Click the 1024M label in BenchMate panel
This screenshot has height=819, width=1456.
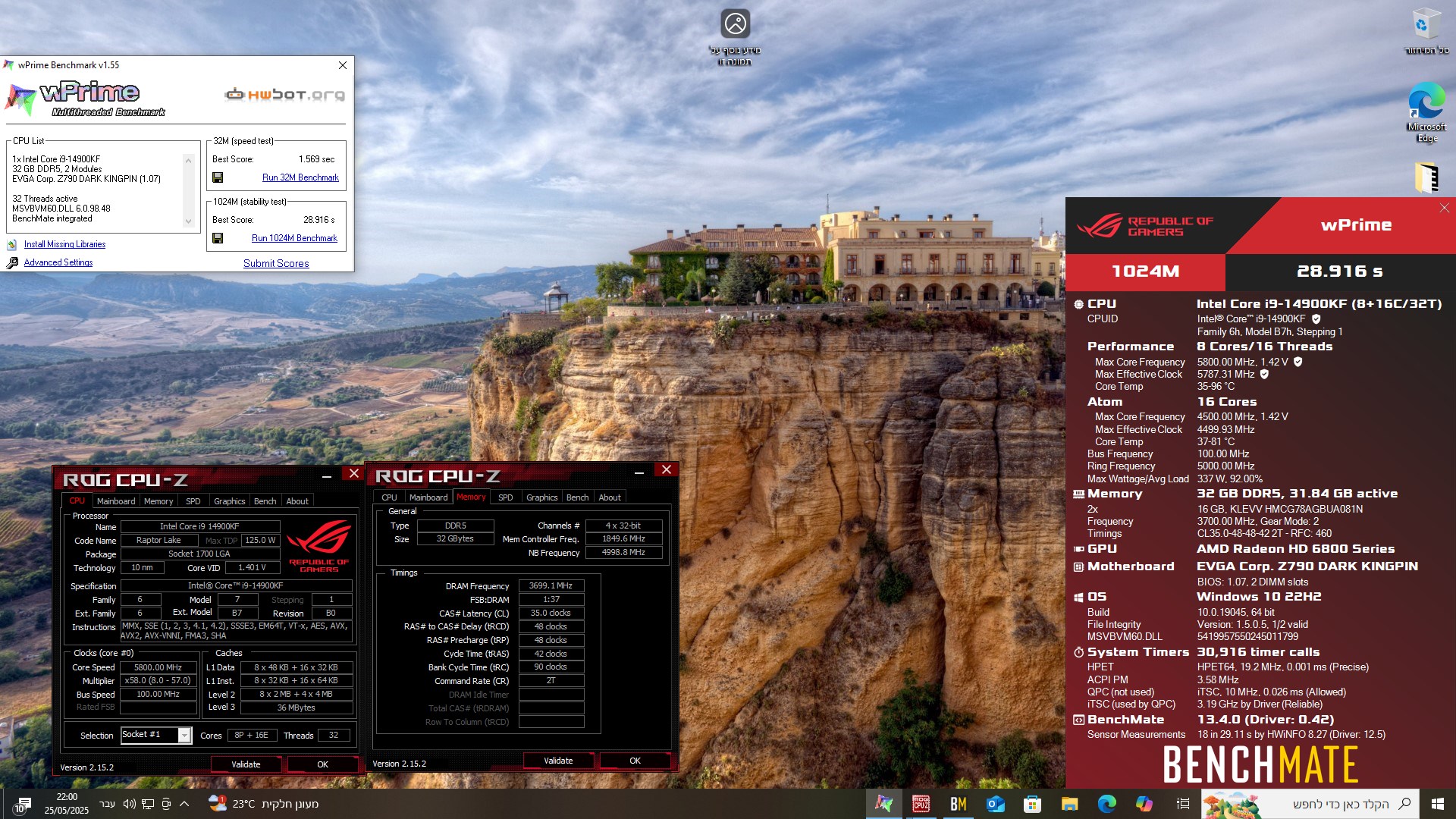tap(1145, 271)
